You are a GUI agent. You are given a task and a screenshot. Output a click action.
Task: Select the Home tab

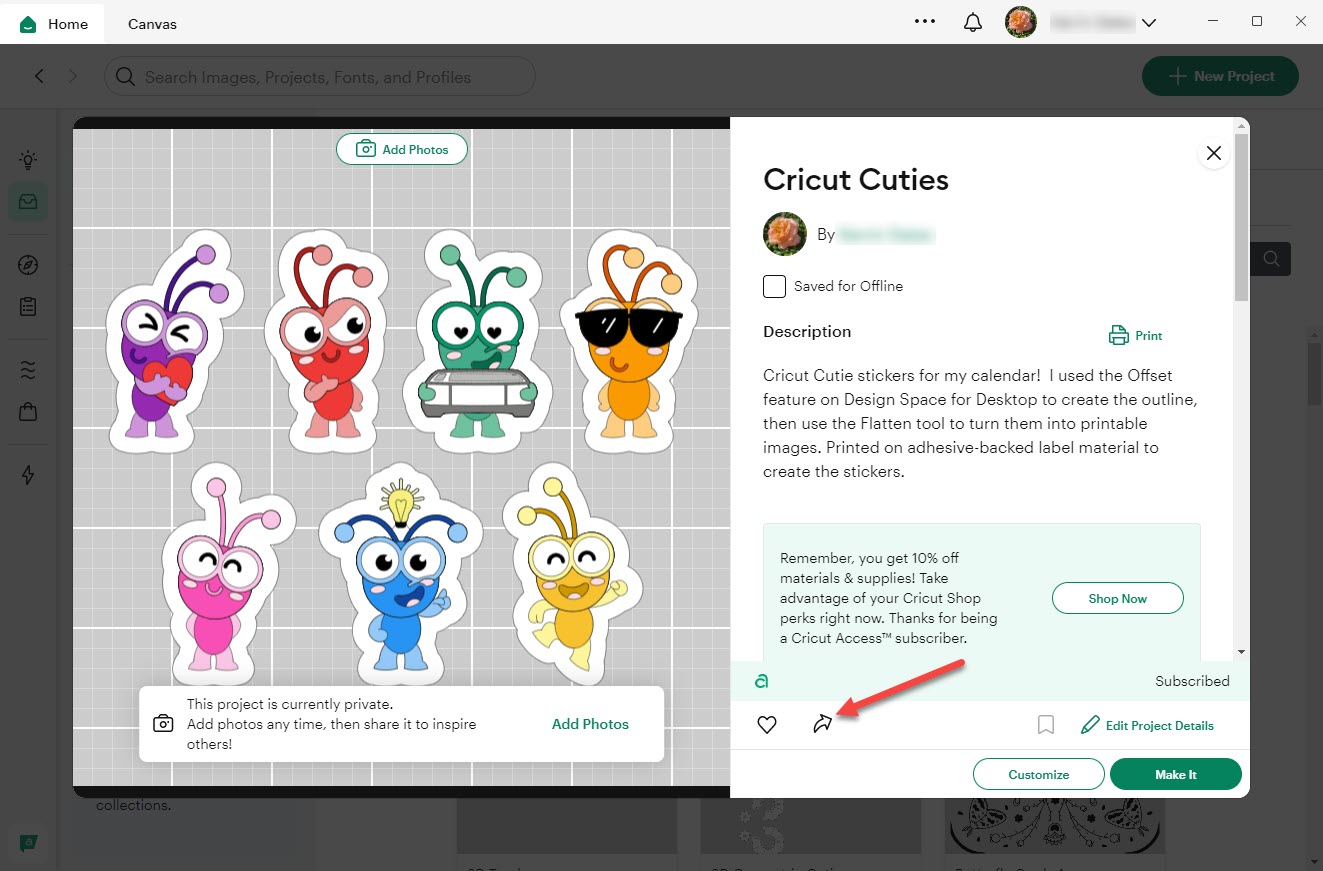coord(55,24)
